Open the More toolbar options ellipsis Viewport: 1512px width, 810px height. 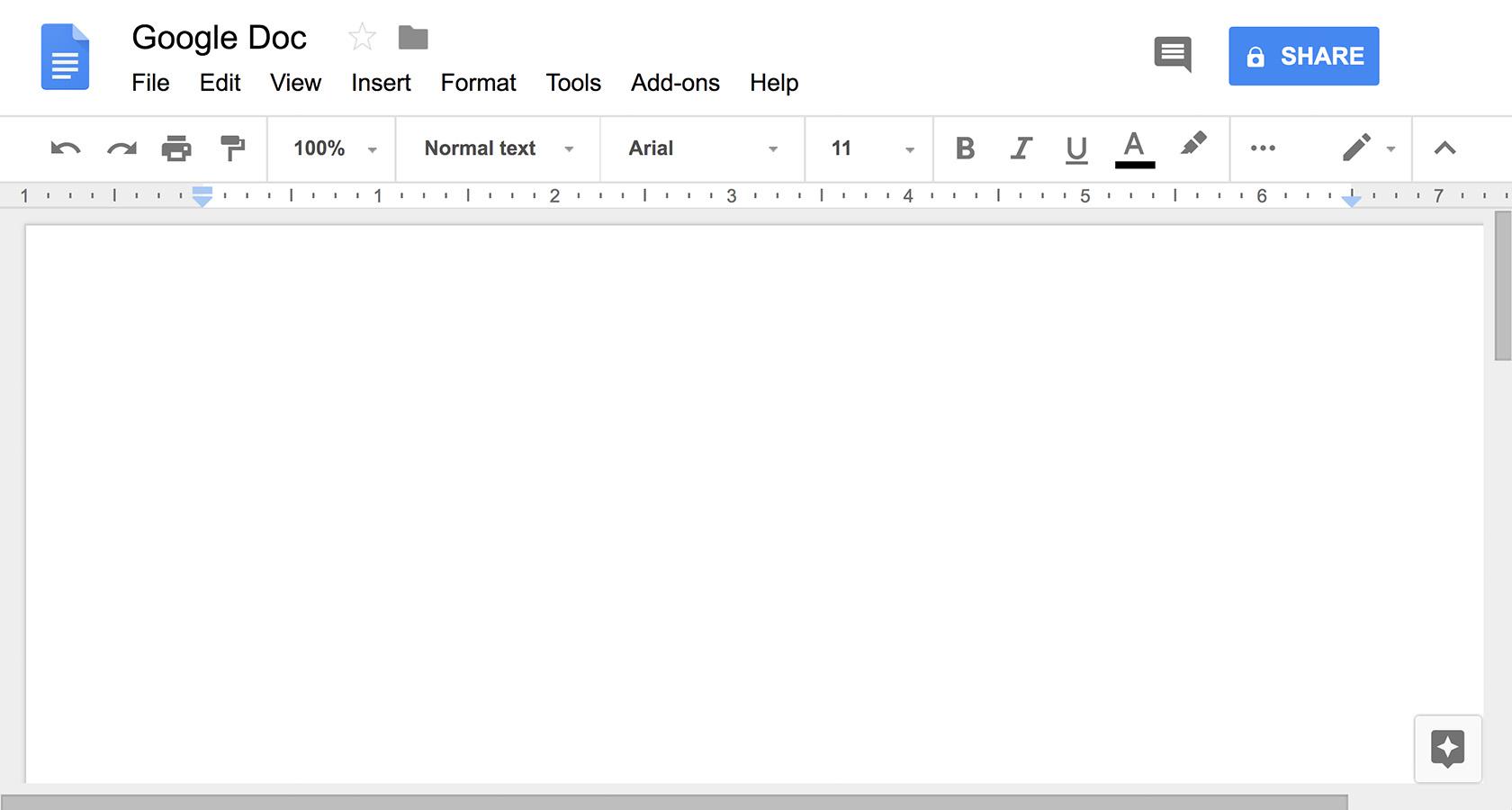[x=1263, y=148]
